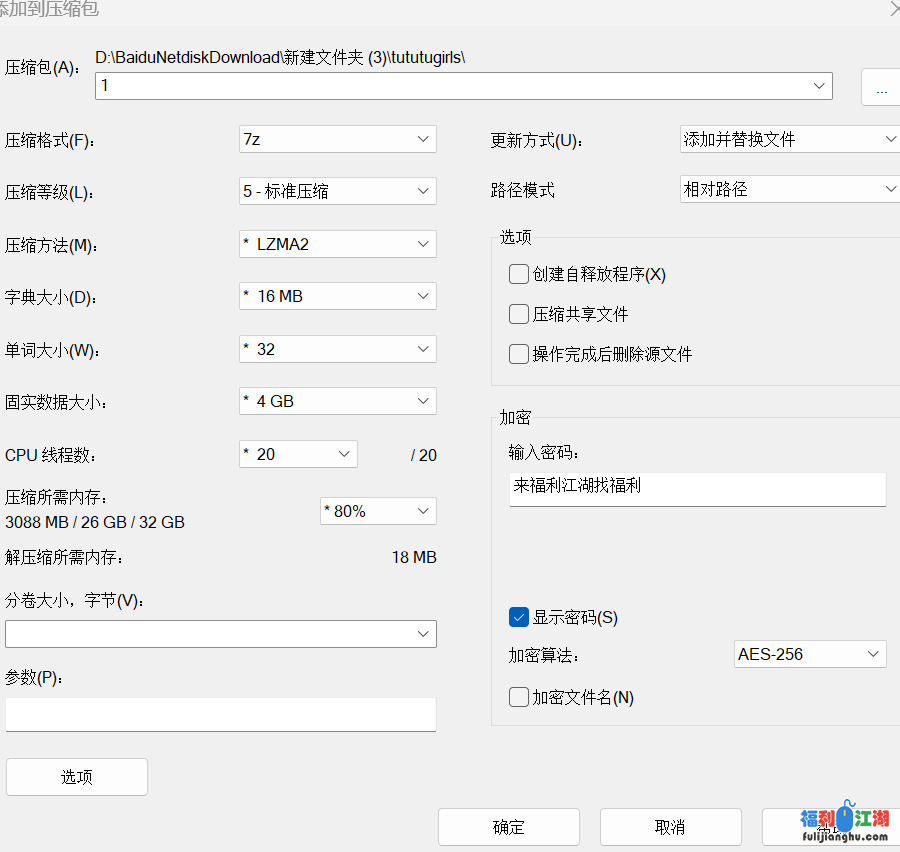Image resolution: width=900 pixels, height=852 pixels.
Task: Click the password input field
Action: click(697, 488)
